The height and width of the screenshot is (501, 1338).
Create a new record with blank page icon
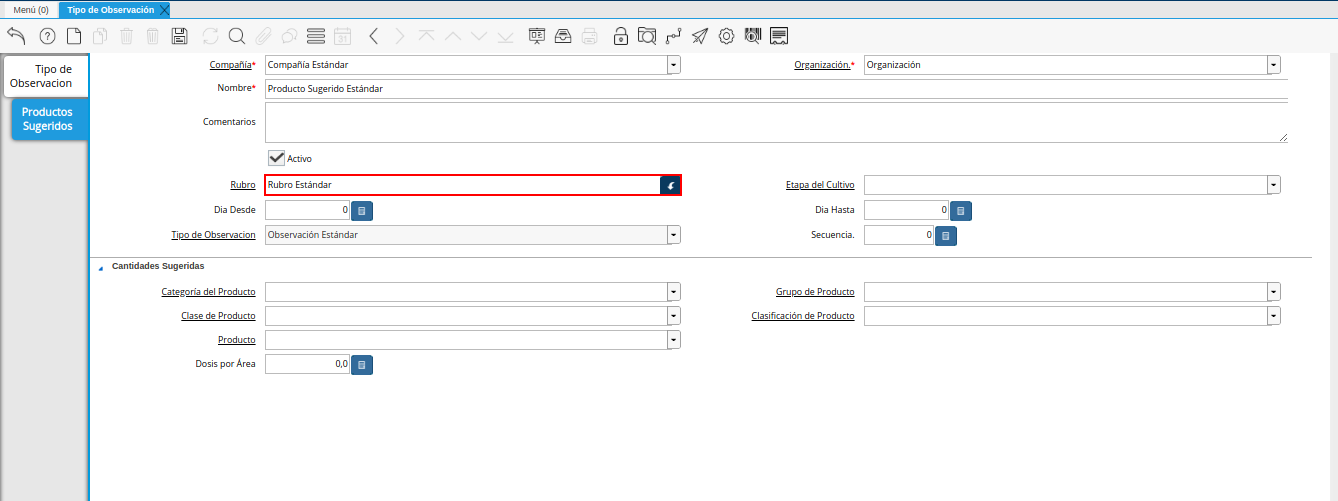(x=74, y=36)
